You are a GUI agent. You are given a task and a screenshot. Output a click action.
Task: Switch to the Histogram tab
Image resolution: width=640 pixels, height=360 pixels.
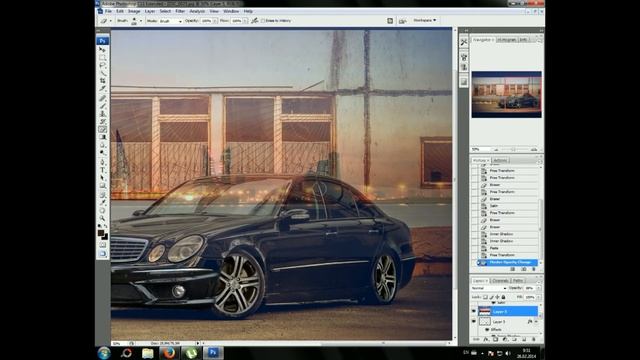pos(507,40)
